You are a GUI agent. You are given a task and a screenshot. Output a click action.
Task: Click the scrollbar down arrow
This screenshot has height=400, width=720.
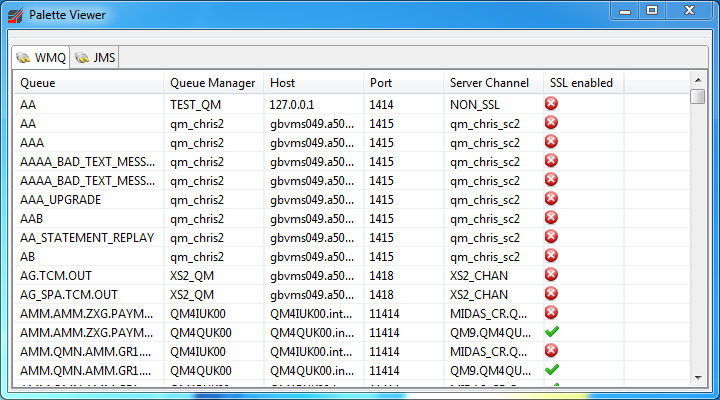697,378
